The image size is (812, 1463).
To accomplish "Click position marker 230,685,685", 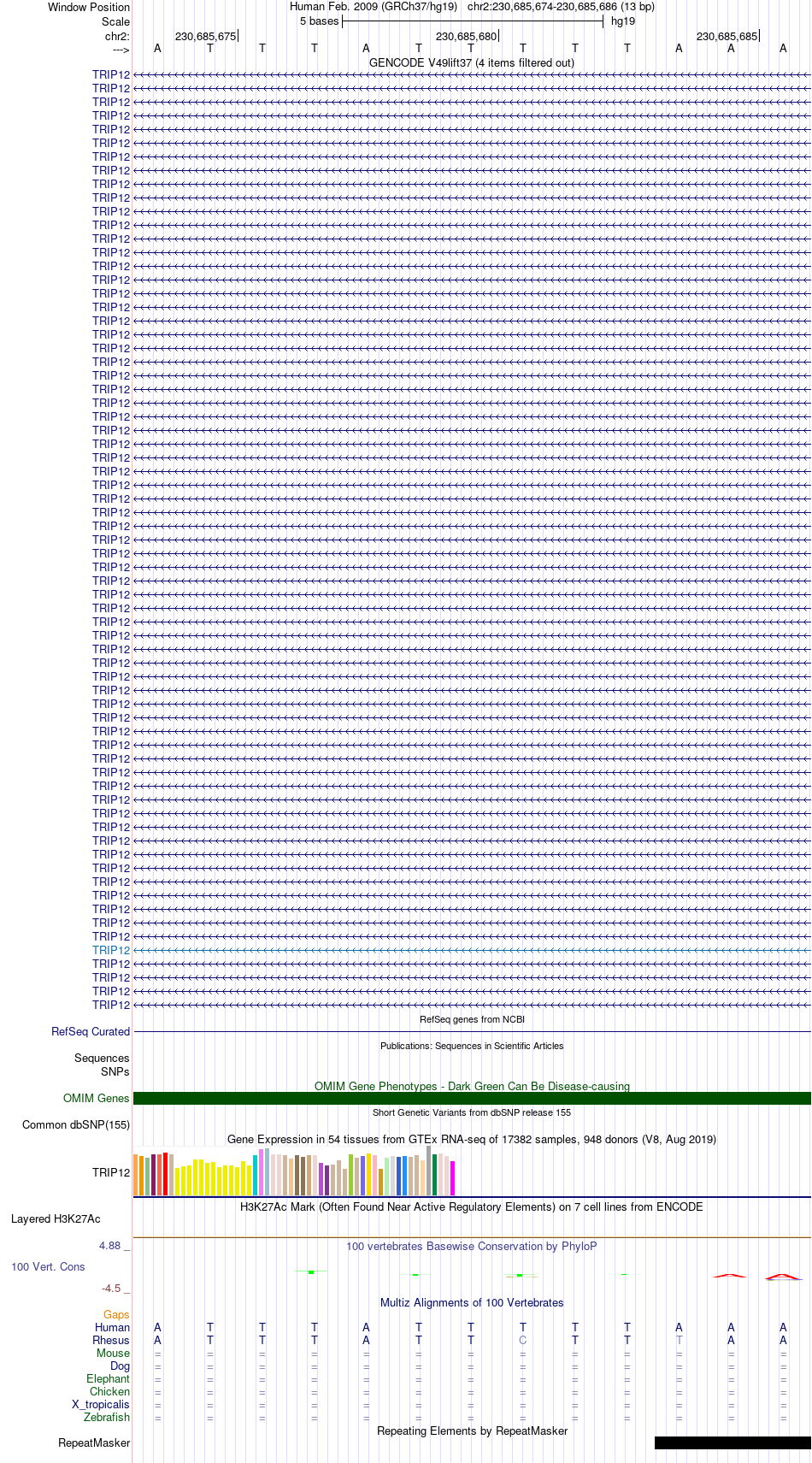I will pyautogui.click(x=727, y=36).
